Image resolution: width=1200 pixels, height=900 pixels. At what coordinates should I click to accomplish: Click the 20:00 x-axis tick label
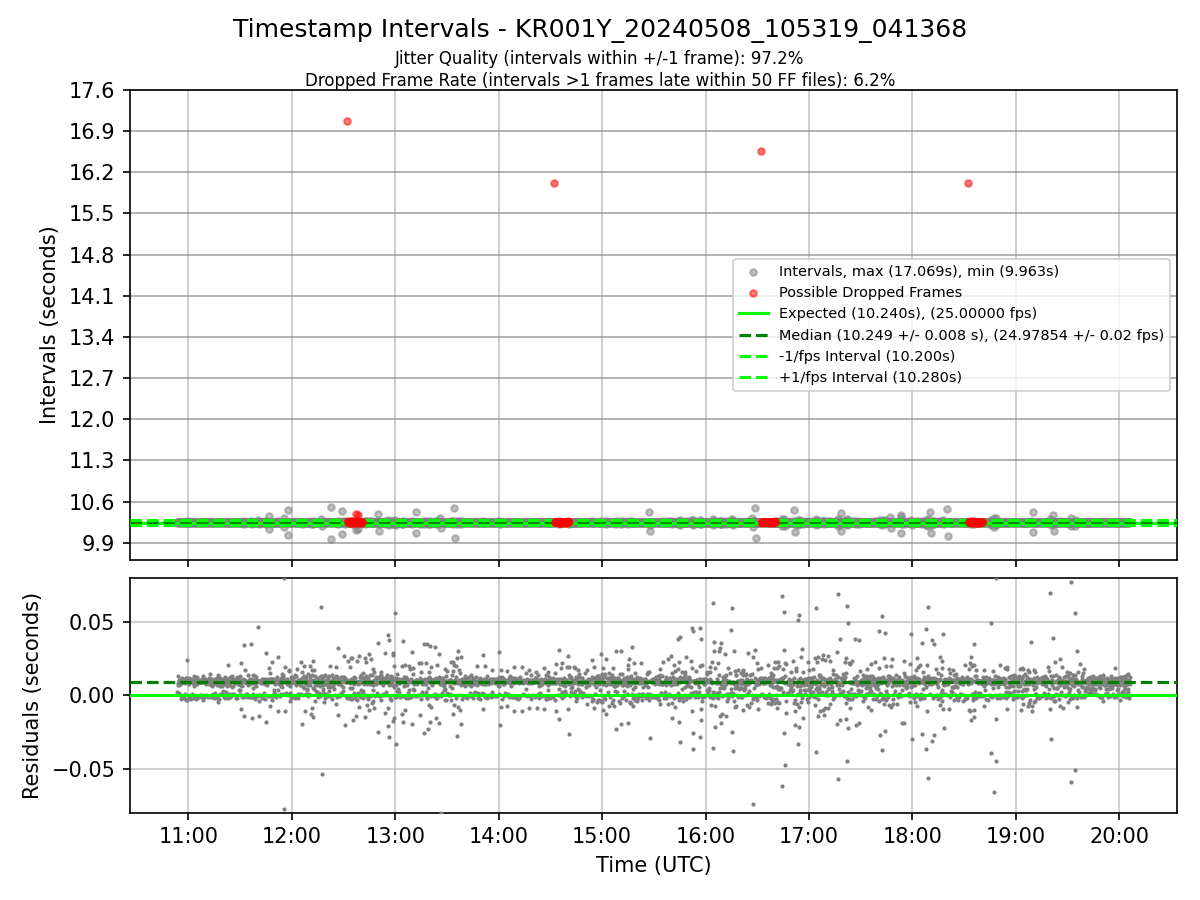click(x=1119, y=835)
